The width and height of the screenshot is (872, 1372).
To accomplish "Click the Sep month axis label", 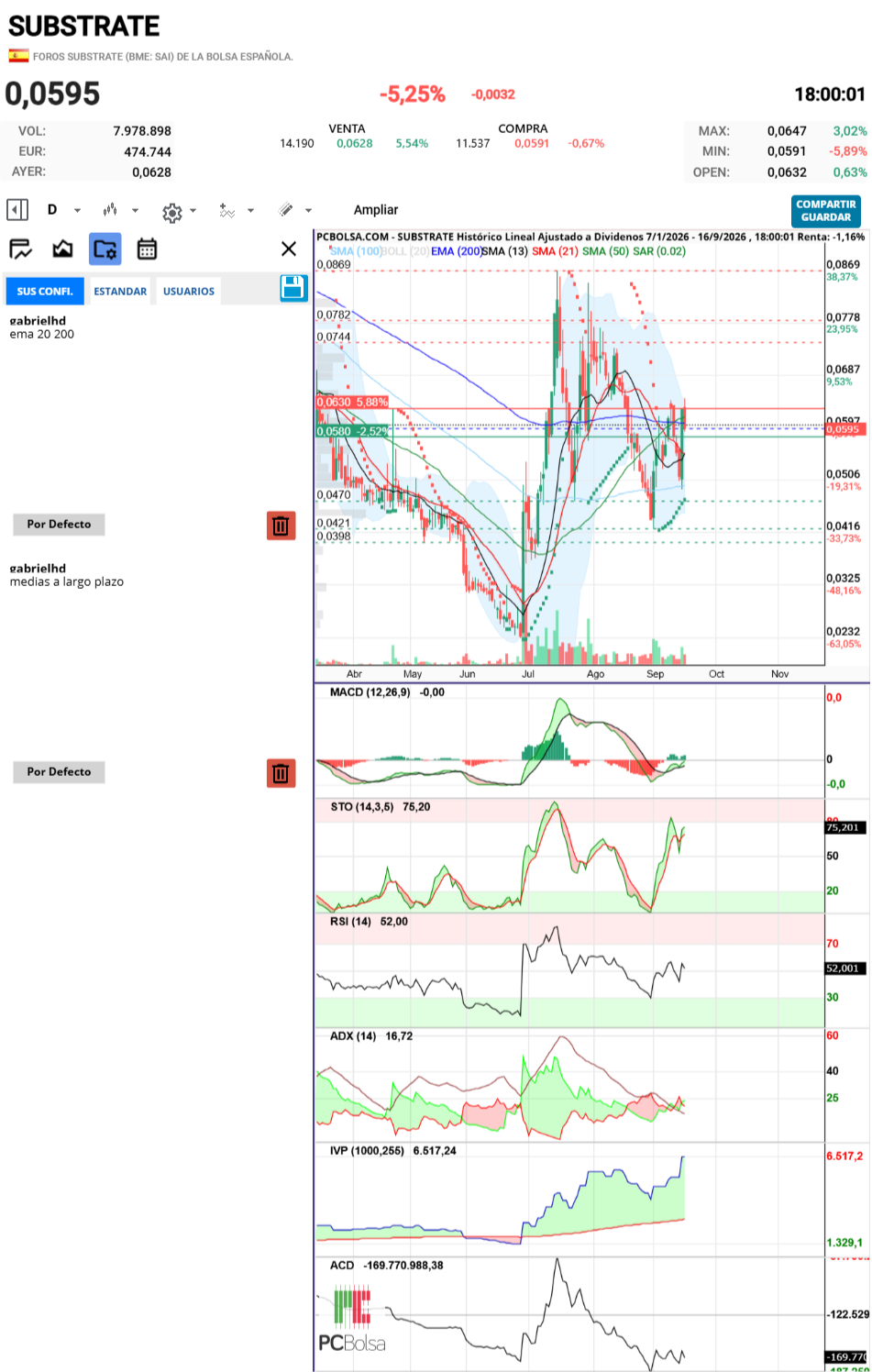I will pos(655,674).
